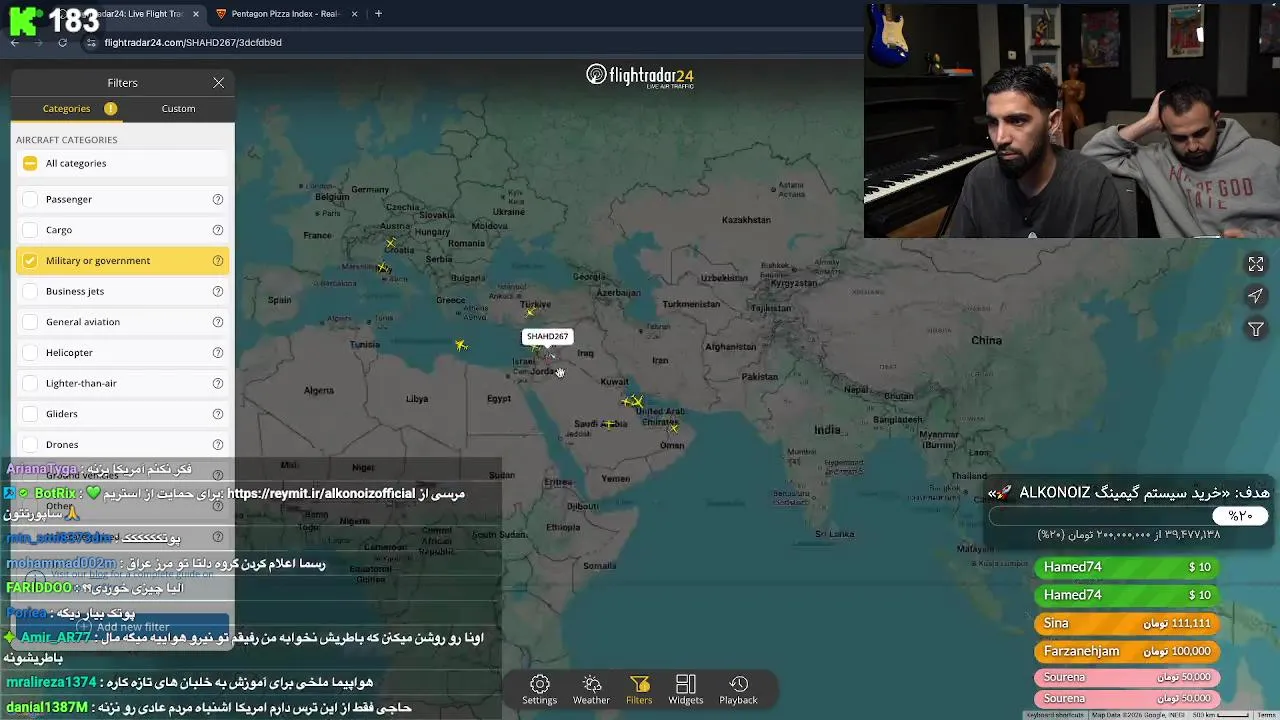Open Settings in bottom toolbar

click(539, 690)
